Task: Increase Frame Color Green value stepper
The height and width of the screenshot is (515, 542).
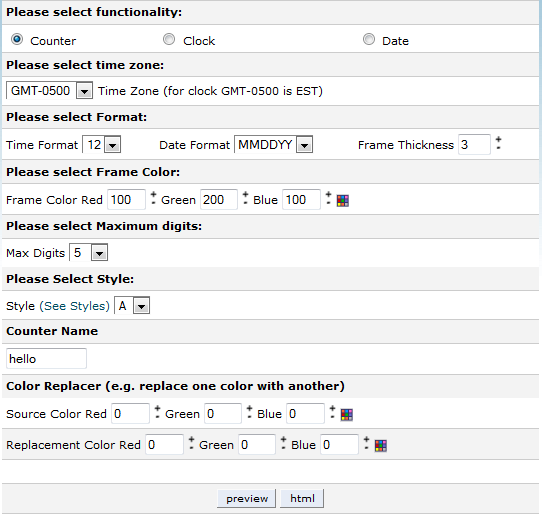Action: point(245,195)
